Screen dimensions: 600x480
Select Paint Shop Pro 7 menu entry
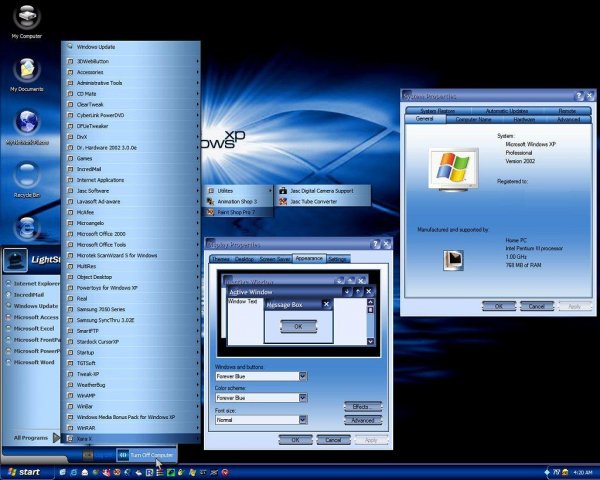click(239, 212)
